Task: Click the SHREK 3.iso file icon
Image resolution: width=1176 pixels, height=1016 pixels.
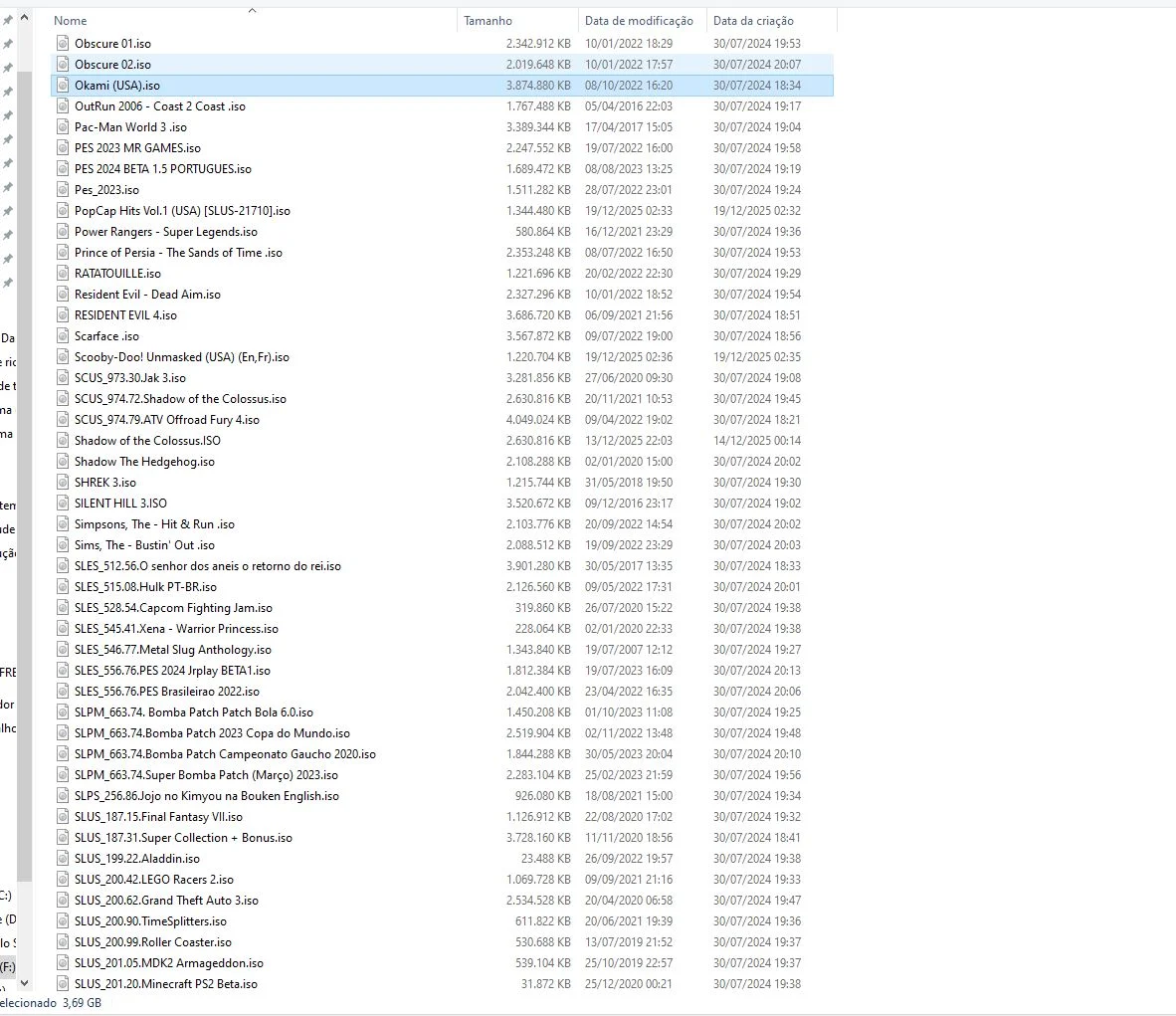Action: pos(63,483)
